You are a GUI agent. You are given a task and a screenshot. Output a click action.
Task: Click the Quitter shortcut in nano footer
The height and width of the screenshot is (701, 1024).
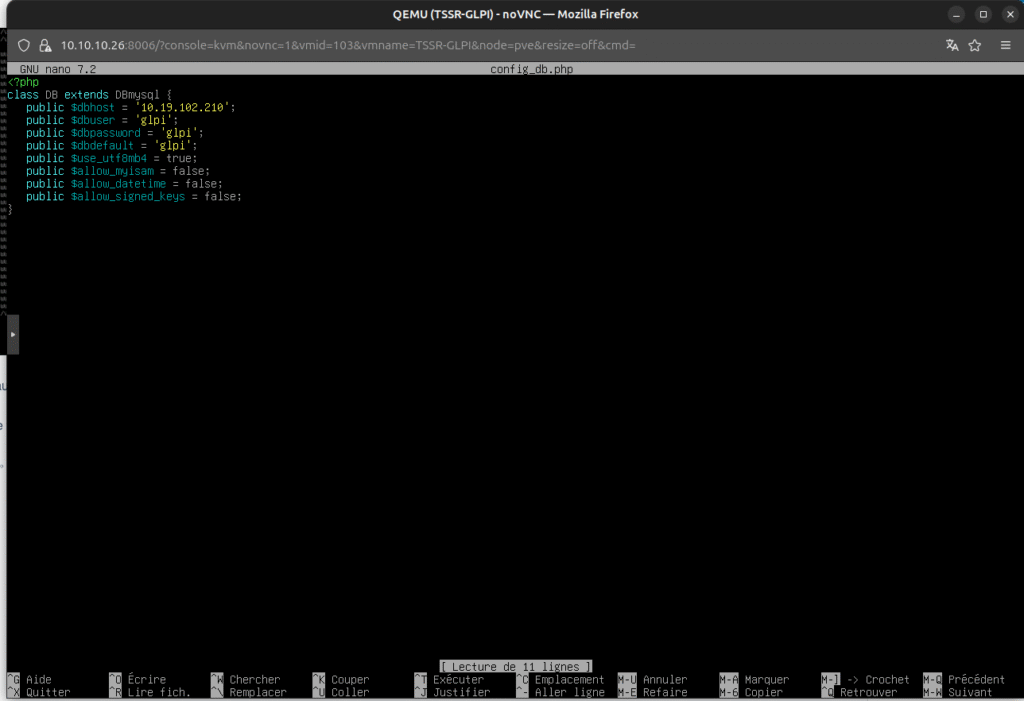pos(48,692)
